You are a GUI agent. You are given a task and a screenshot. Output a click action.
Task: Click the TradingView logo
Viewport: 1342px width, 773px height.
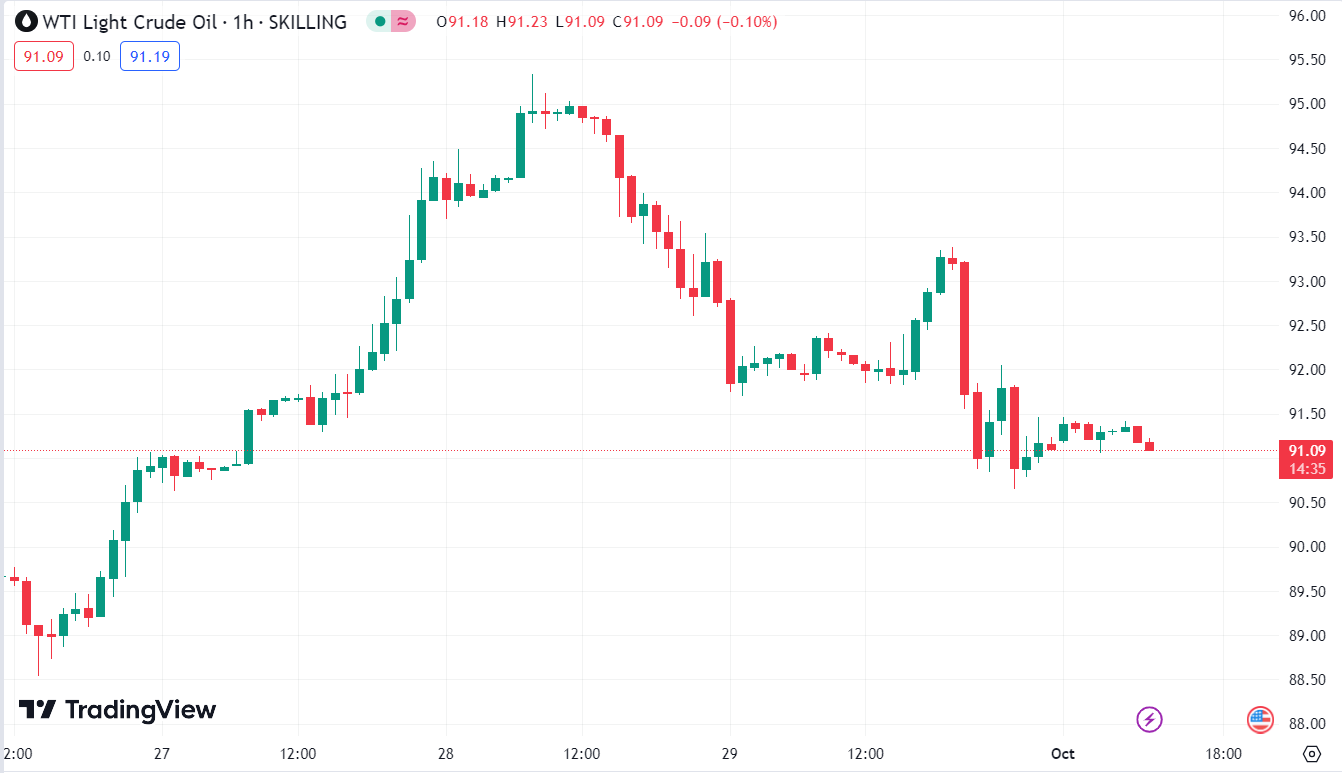[118, 710]
